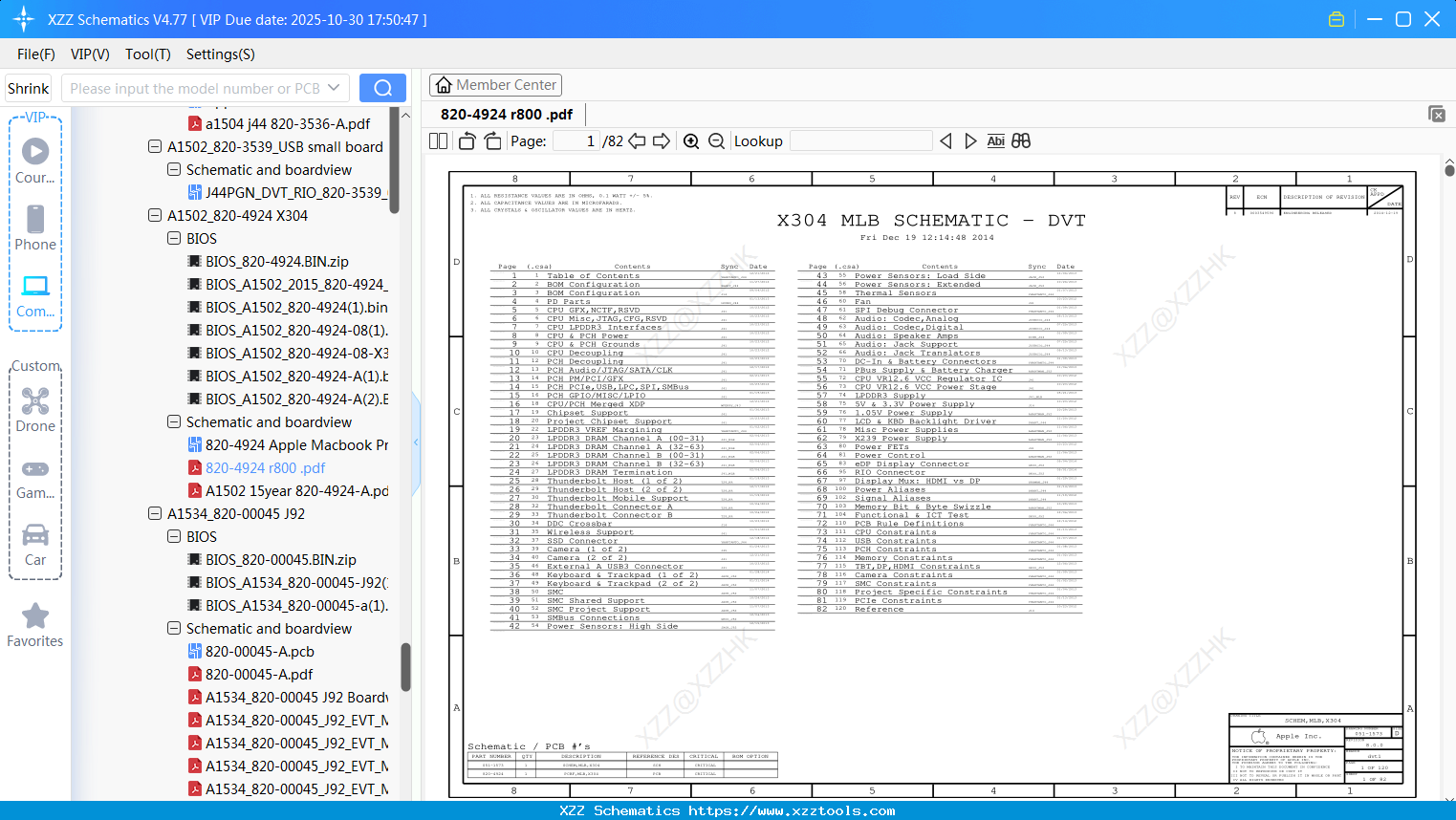
Task: Collapse the A1502_820-4924 X304 node
Action: coord(155,216)
